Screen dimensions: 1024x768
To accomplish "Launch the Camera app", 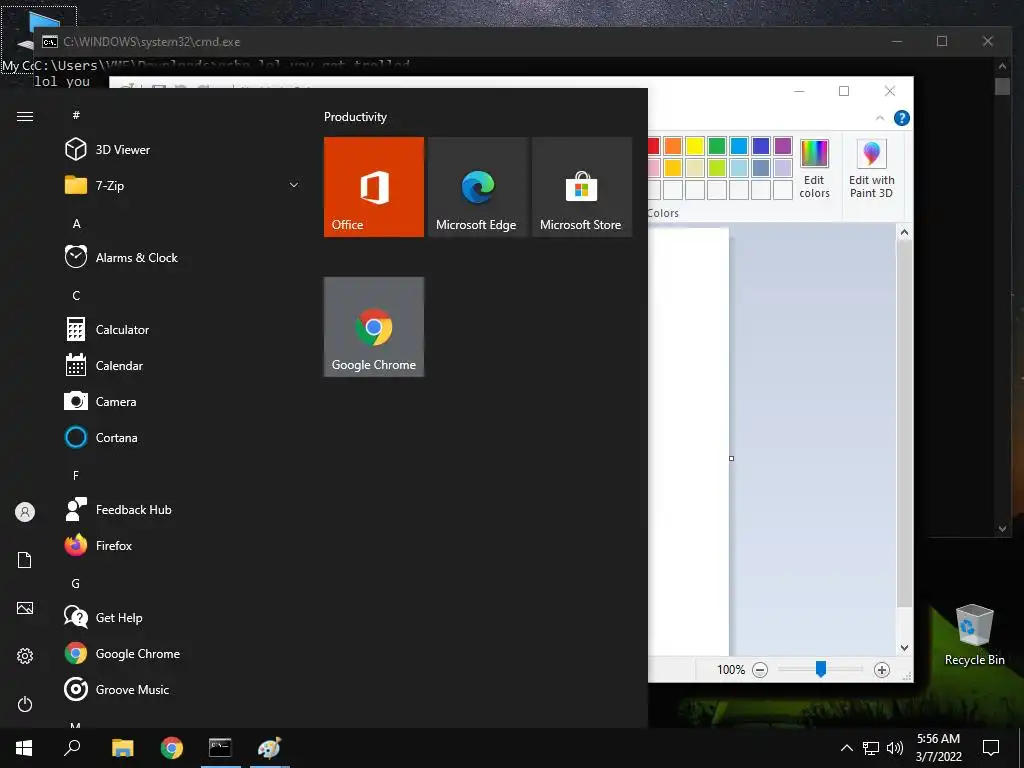I will point(101,402).
